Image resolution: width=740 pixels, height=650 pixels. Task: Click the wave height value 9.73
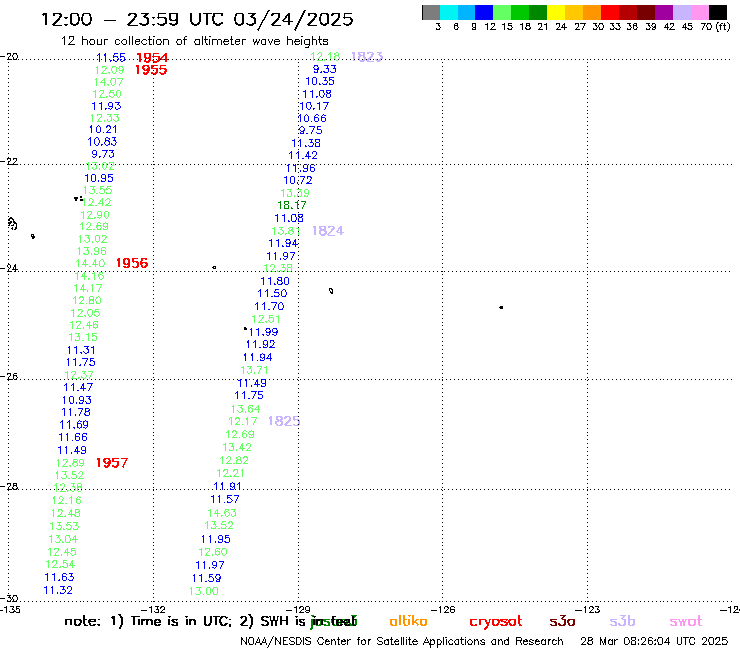click(x=103, y=154)
